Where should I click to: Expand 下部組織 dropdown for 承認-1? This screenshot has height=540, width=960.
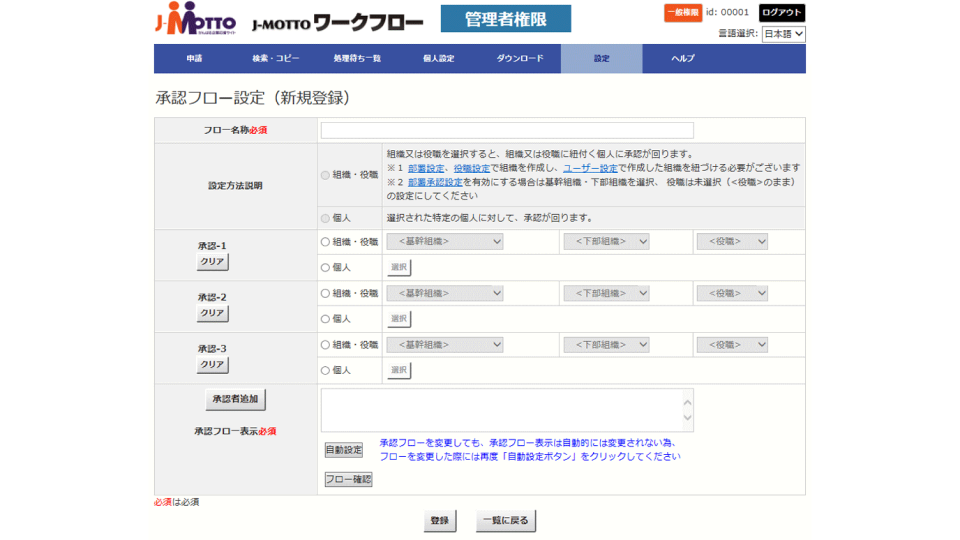[x=607, y=242]
